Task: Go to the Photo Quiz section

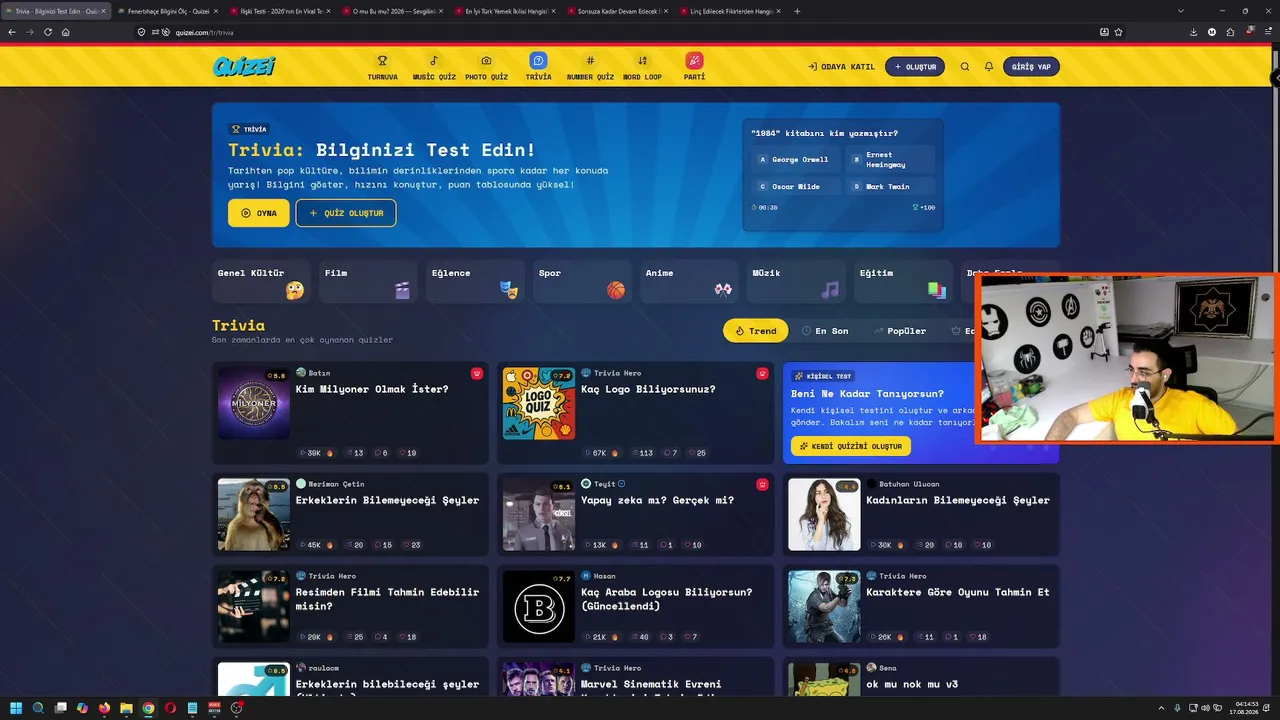Action: 486,67
